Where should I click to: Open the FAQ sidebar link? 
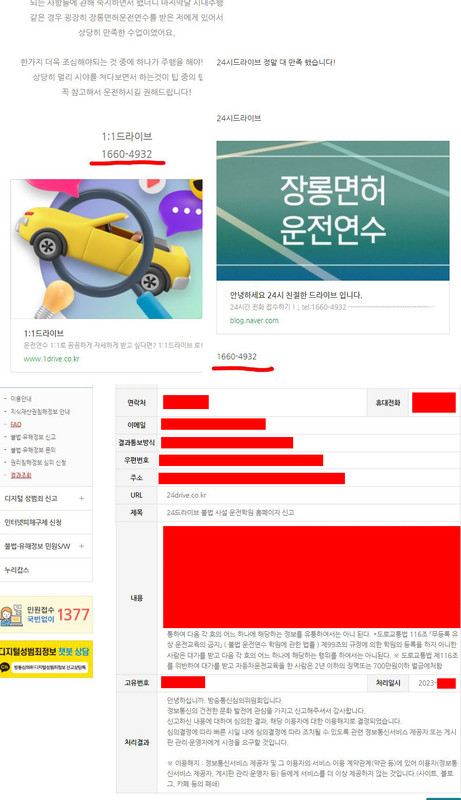tap(16, 424)
